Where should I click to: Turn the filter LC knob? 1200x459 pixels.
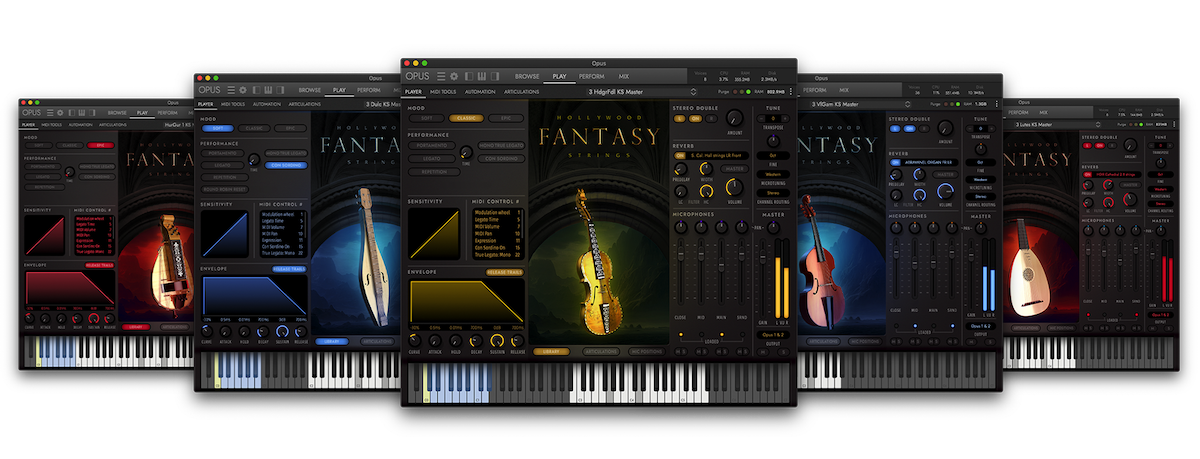coord(681,191)
